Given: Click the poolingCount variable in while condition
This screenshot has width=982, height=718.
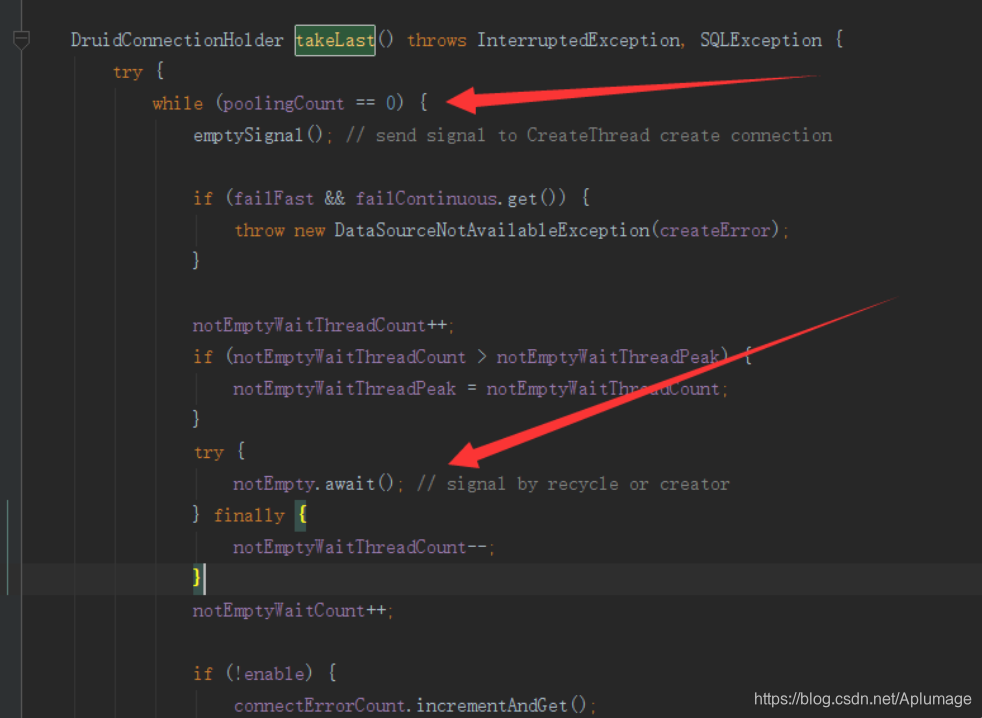Looking at the screenshot, I should tap(284, 104).
